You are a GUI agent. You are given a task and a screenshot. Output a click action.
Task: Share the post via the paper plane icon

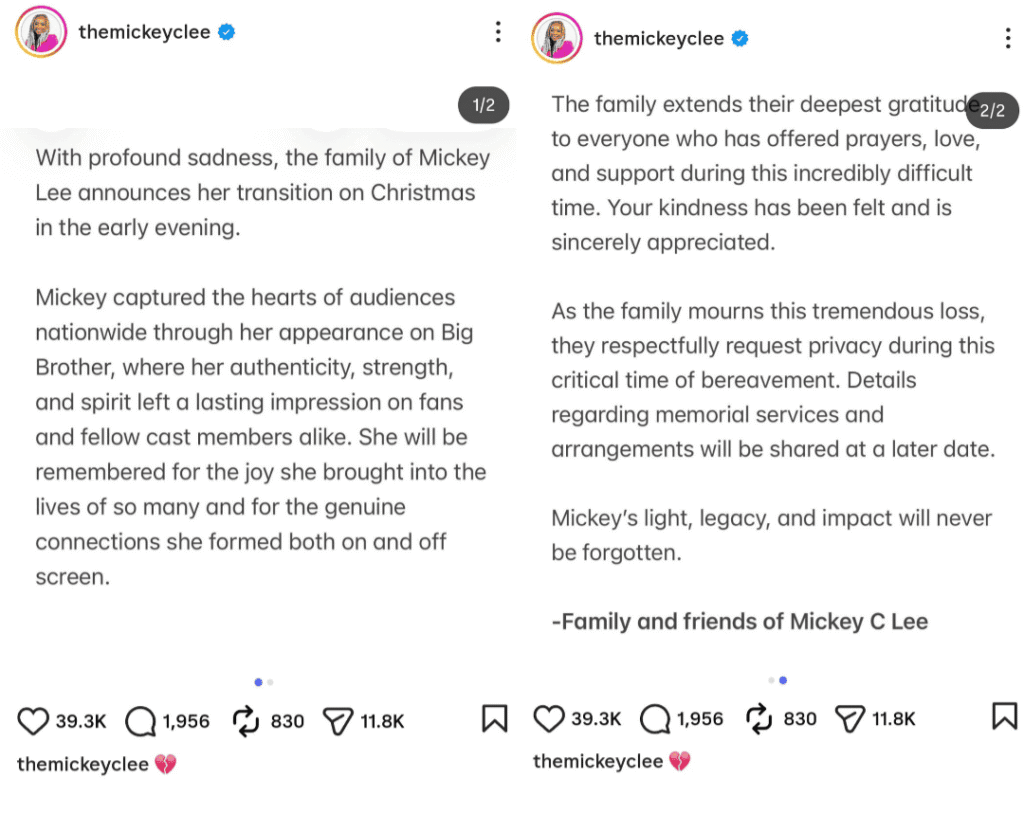[x=337, y=720]
